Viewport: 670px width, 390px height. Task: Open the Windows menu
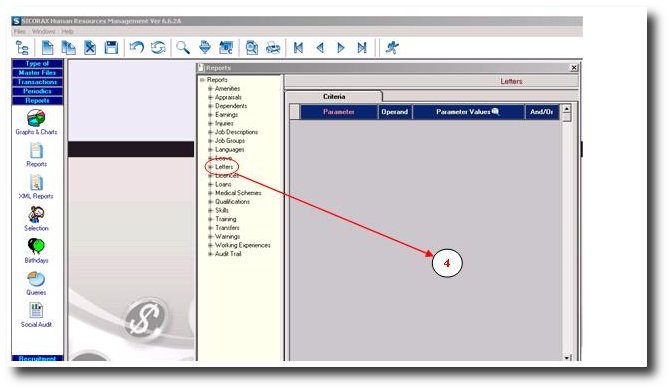tap(44, 32)
